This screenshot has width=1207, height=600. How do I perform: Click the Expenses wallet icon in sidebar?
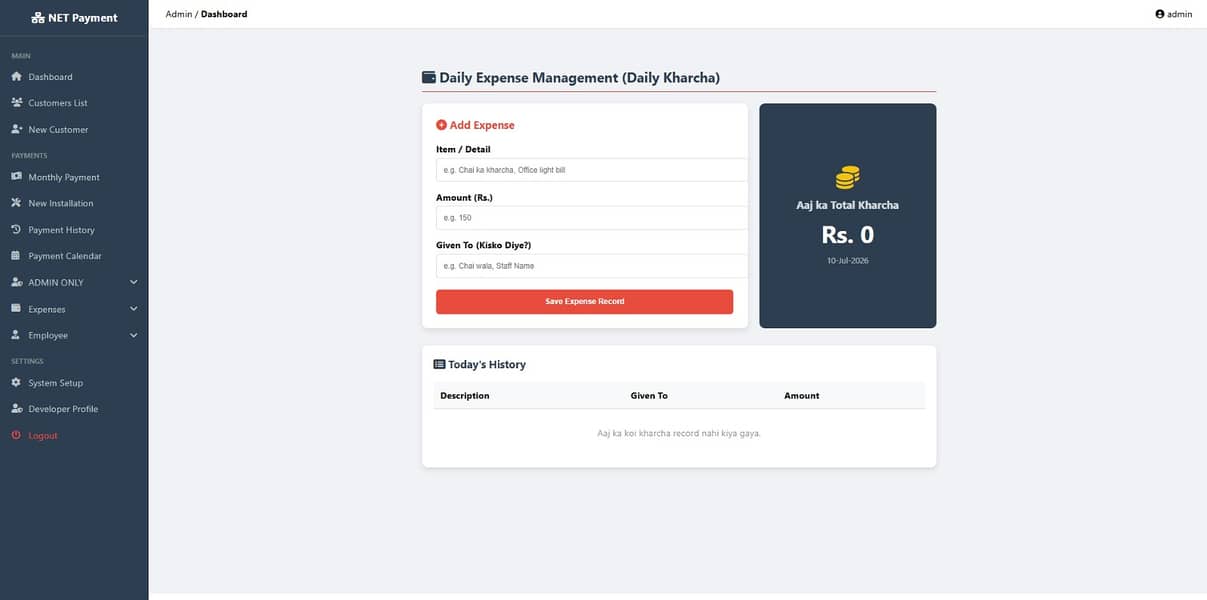coord(16,309)
